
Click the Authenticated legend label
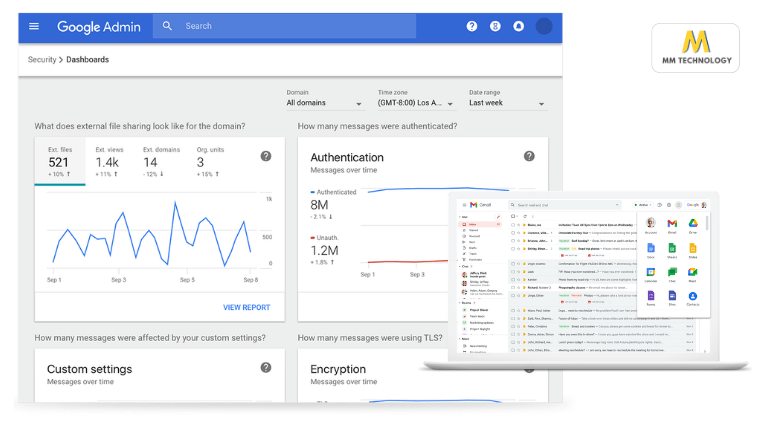coord(336,192)
